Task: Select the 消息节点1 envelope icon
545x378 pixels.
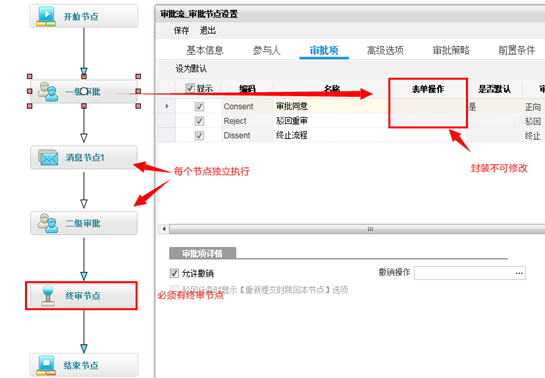Action: pos(48,157)
